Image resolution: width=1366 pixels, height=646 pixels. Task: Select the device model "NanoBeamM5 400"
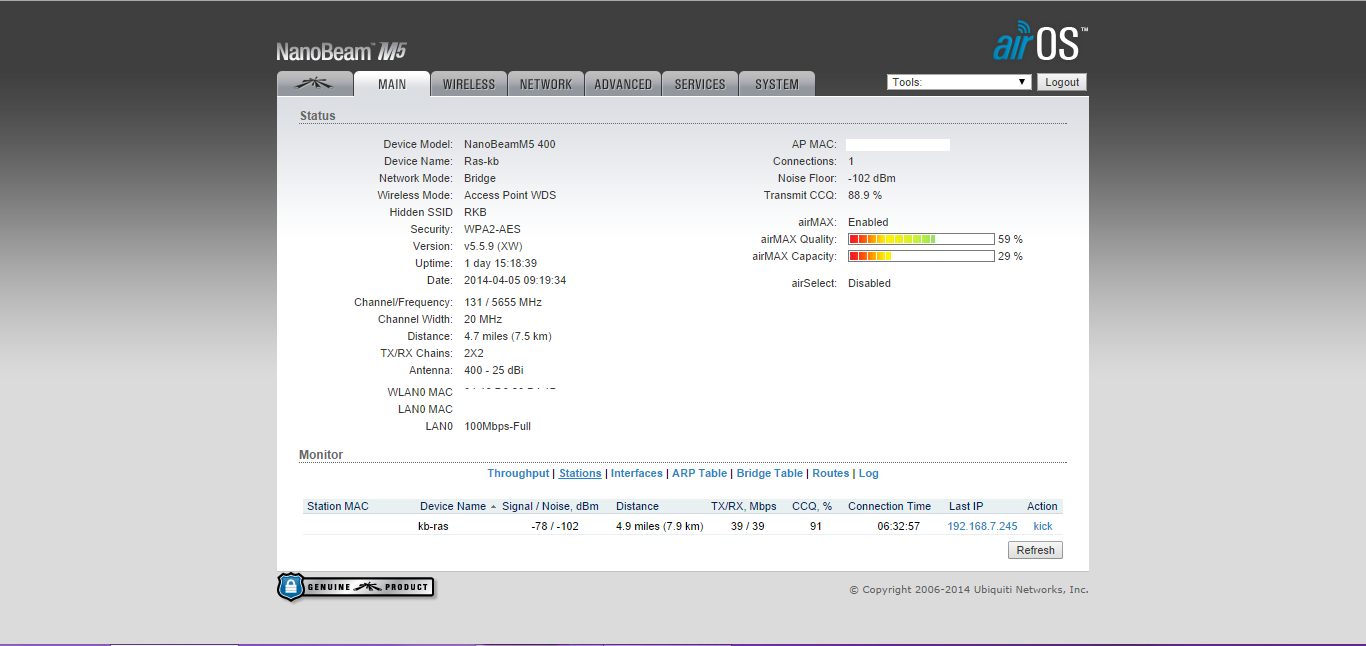pyautogui.click(x=510, y=144)
